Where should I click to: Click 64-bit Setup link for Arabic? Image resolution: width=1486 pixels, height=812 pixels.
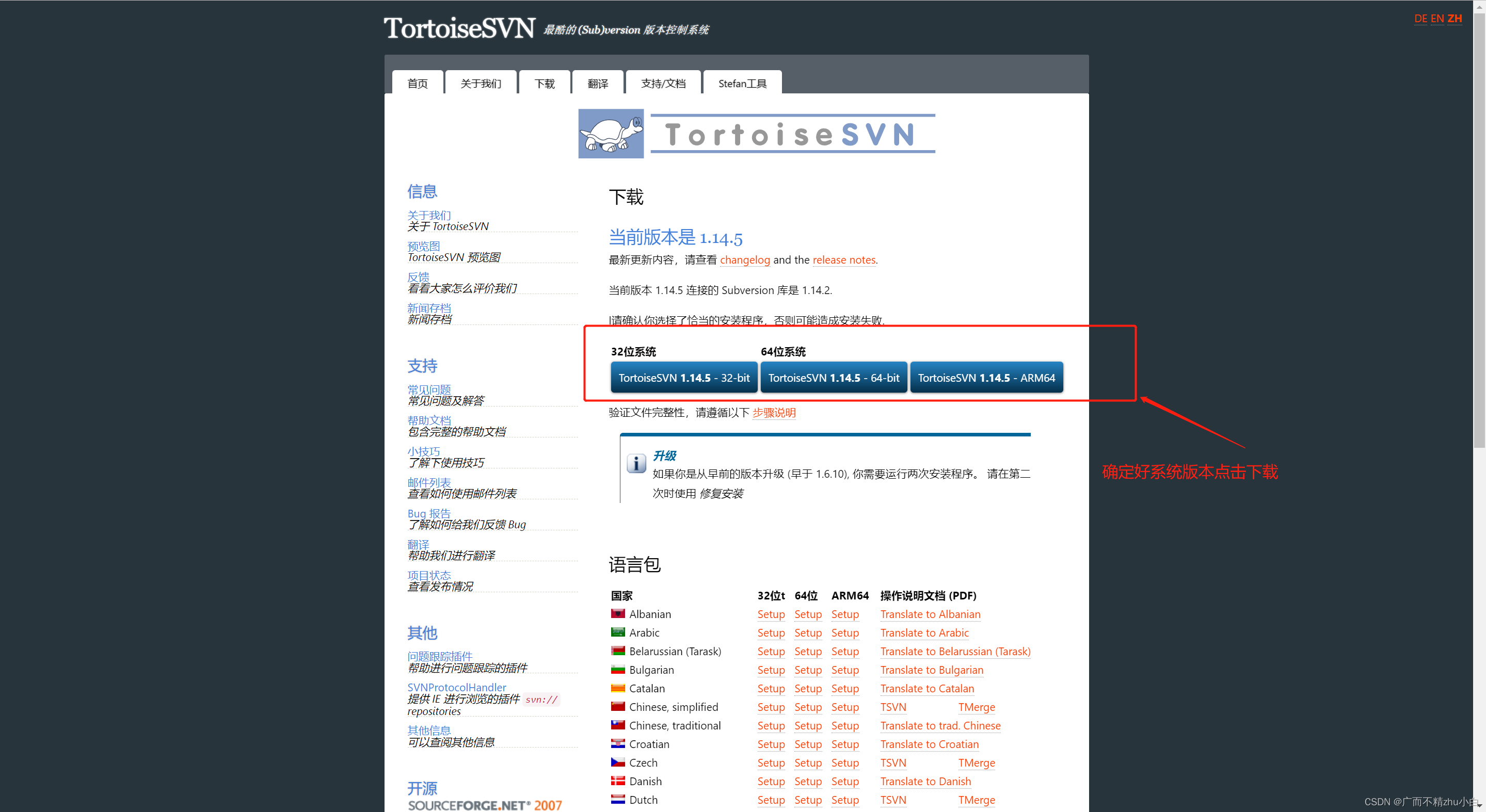pyautogui.click(x=808, y=632)
